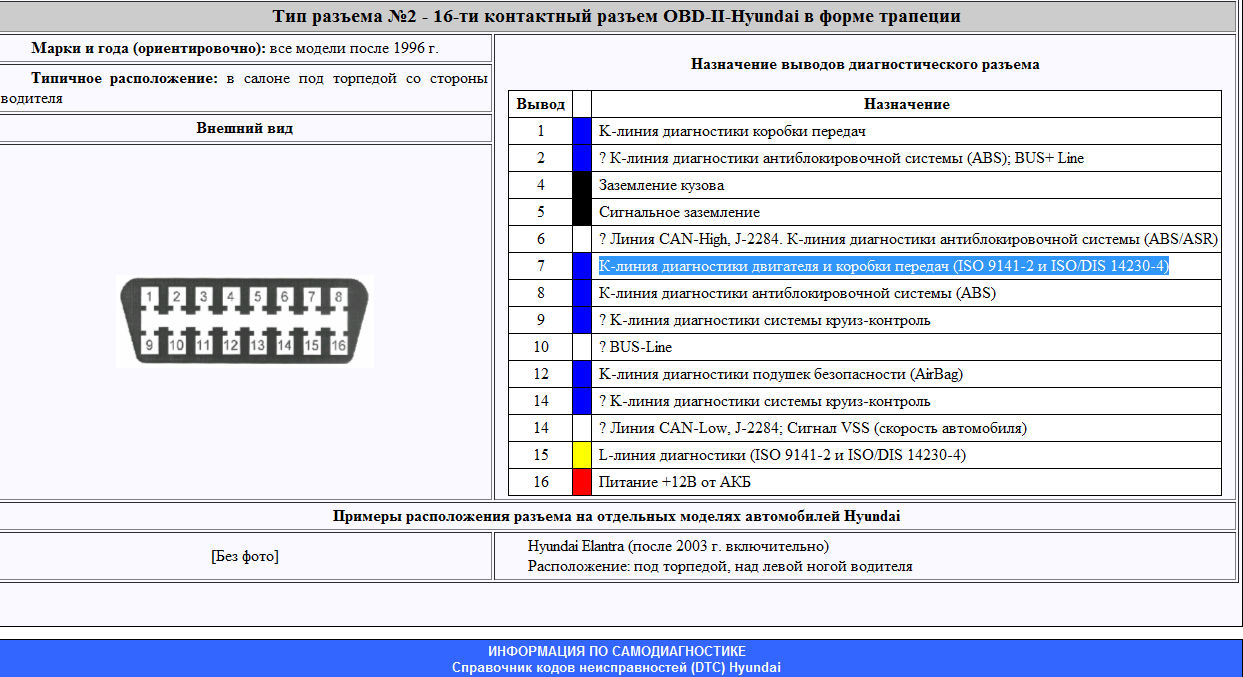This screenshot has width=1243, height=677.
Task: Click the blue color cell for pin 7
Action: (582, 266)
